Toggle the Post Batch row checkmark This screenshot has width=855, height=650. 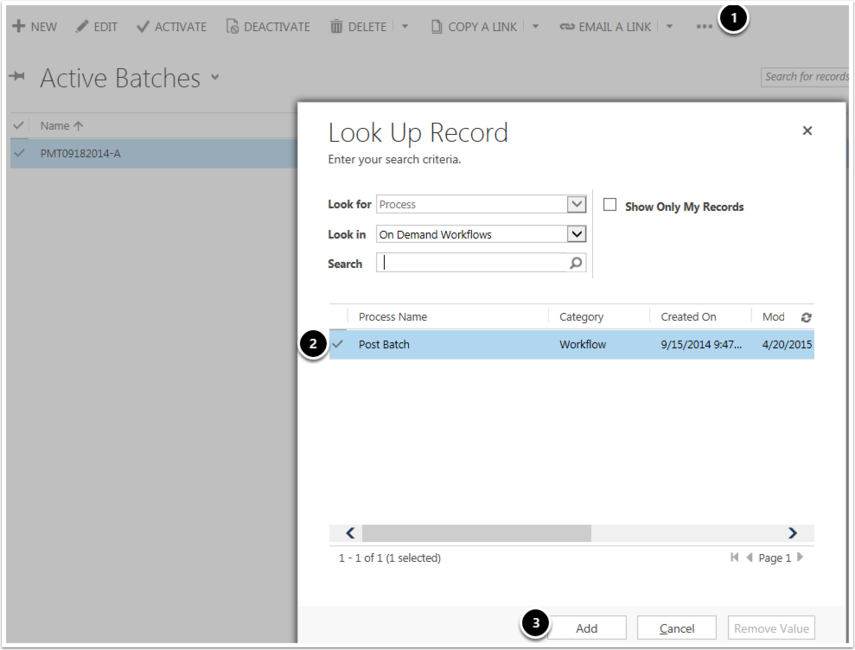pos(338,344)
